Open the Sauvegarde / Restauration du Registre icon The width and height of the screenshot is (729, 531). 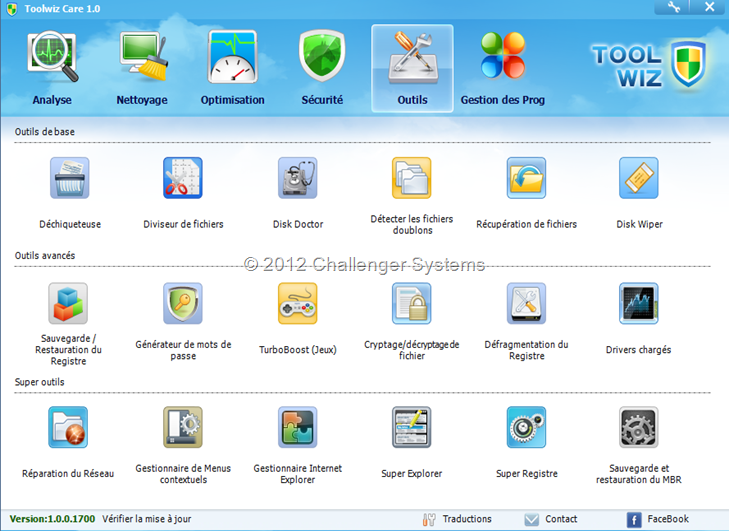point(68,303)
